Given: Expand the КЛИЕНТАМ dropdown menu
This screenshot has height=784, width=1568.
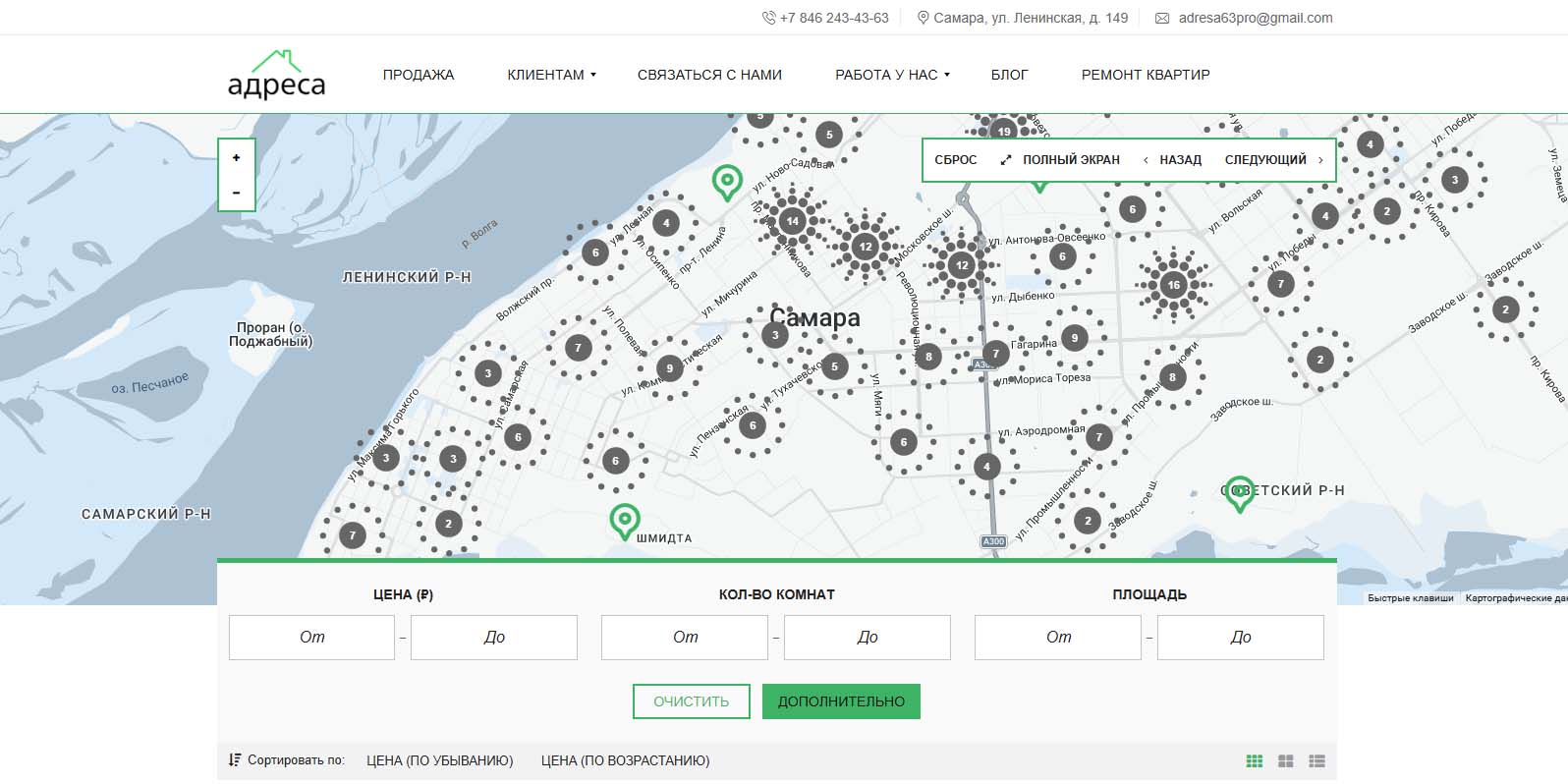Looking at the screenshot, I should 551,75.
